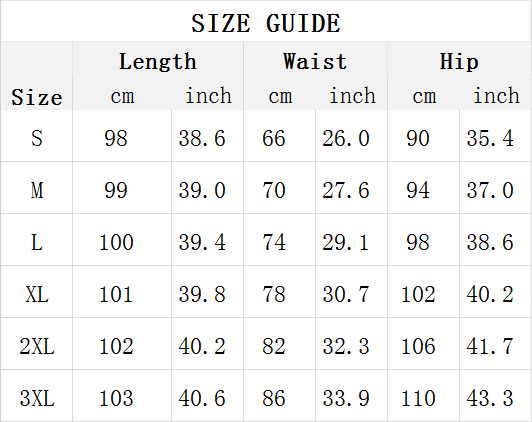Select the XL size row label
Image resolution: width=532 pixels, height=422 pixels.
coord(37,294)
